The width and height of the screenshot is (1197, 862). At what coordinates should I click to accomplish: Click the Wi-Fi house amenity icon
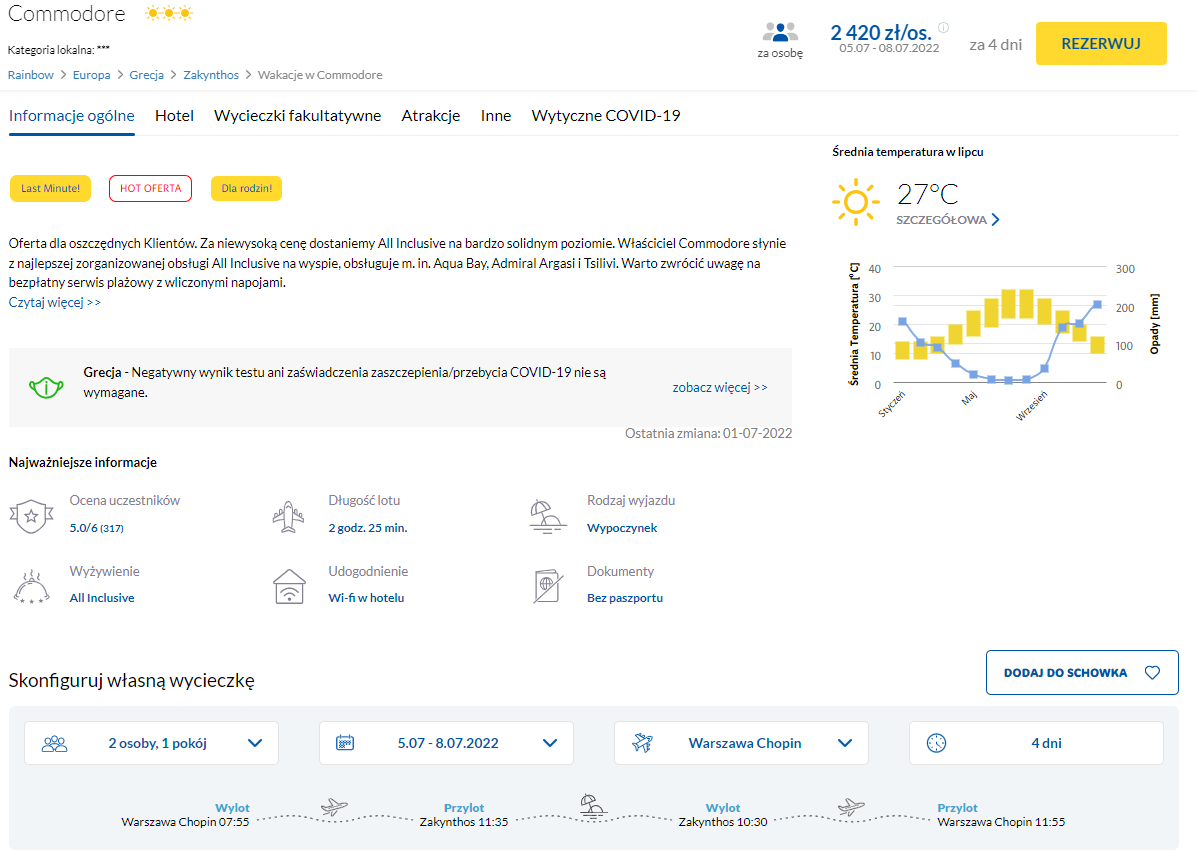(289, 587)
